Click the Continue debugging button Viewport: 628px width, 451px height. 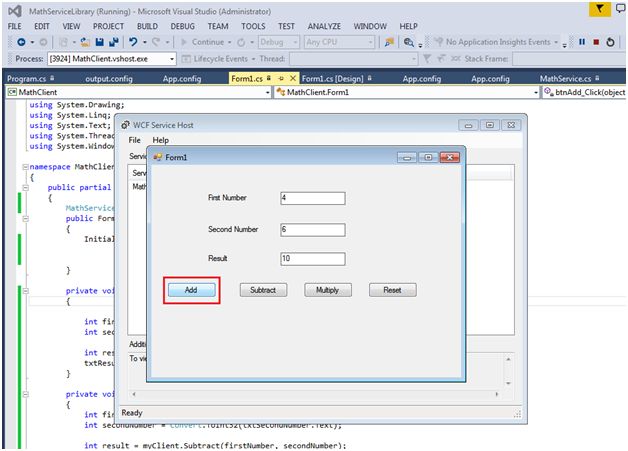coord(202,42)
